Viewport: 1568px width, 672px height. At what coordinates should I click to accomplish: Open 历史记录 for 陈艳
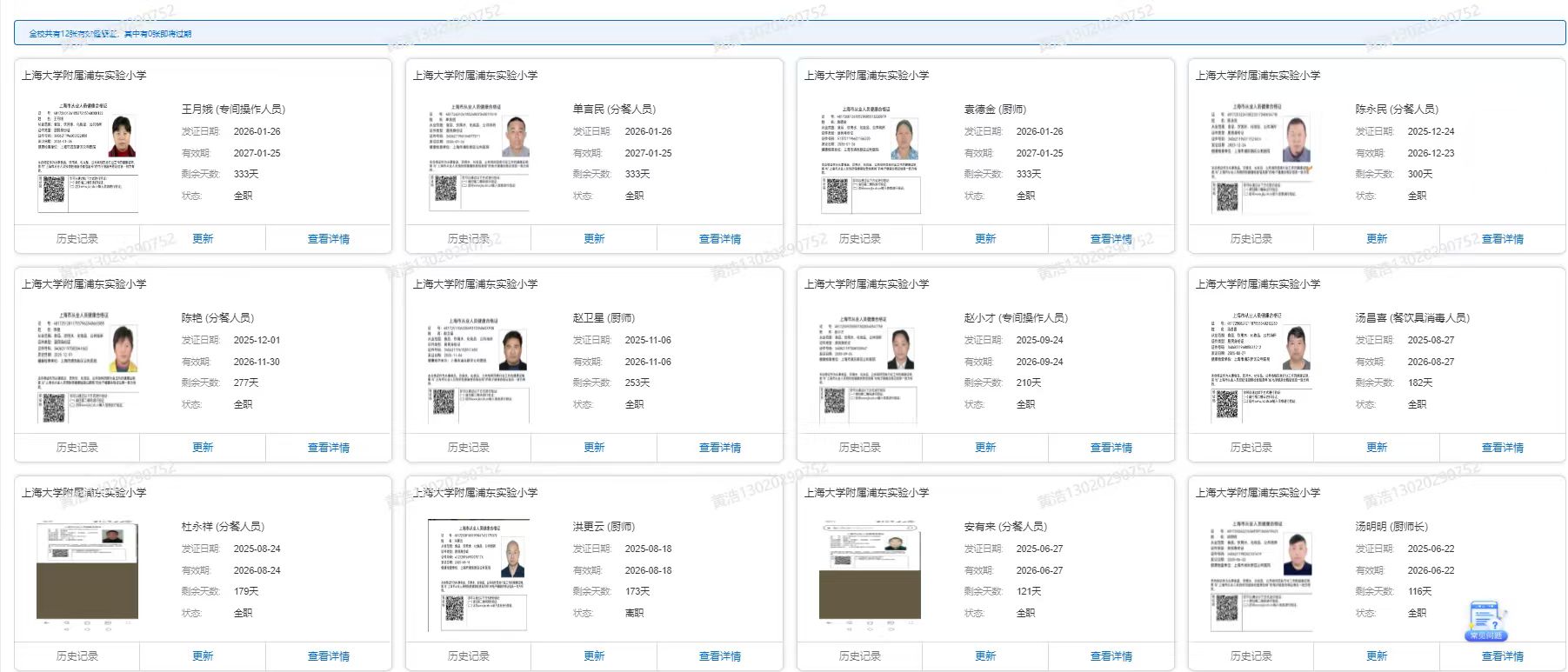click(x=77, y=448)
